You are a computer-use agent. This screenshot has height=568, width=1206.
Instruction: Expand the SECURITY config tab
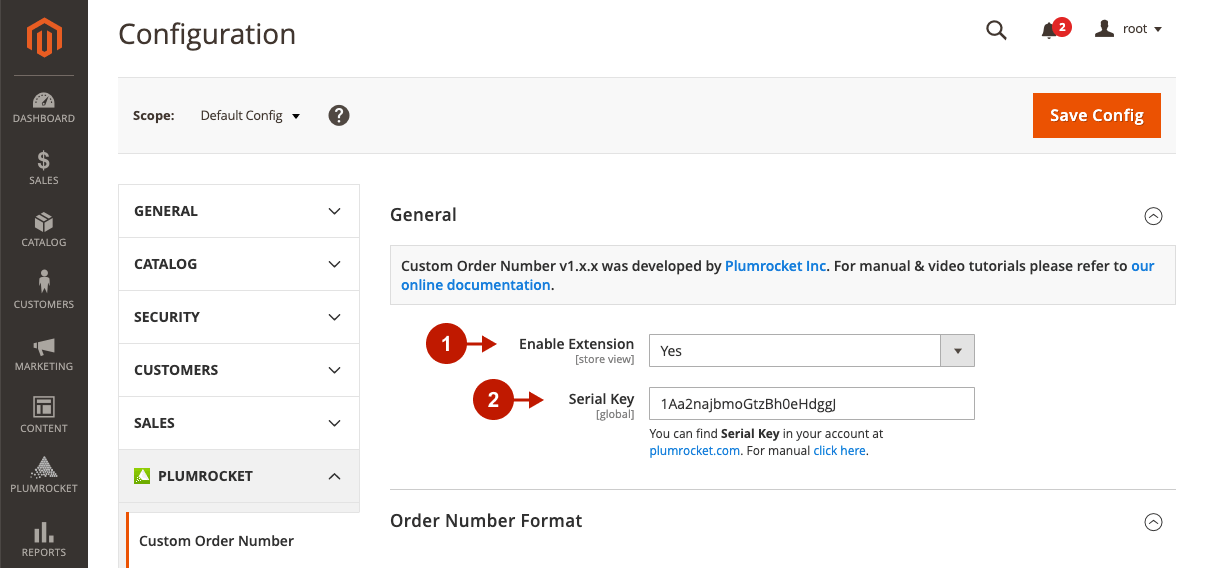tap(239, 317)
